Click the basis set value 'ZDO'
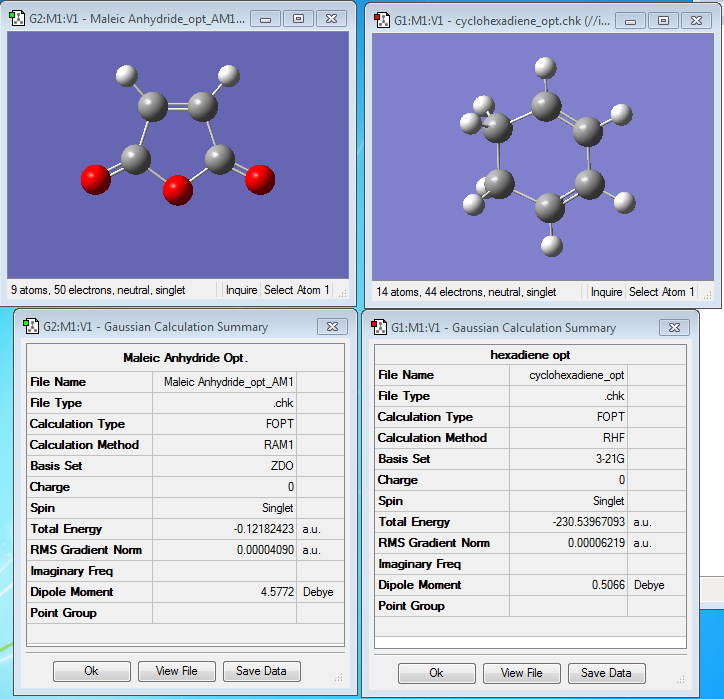 click(x=282, y=466)
